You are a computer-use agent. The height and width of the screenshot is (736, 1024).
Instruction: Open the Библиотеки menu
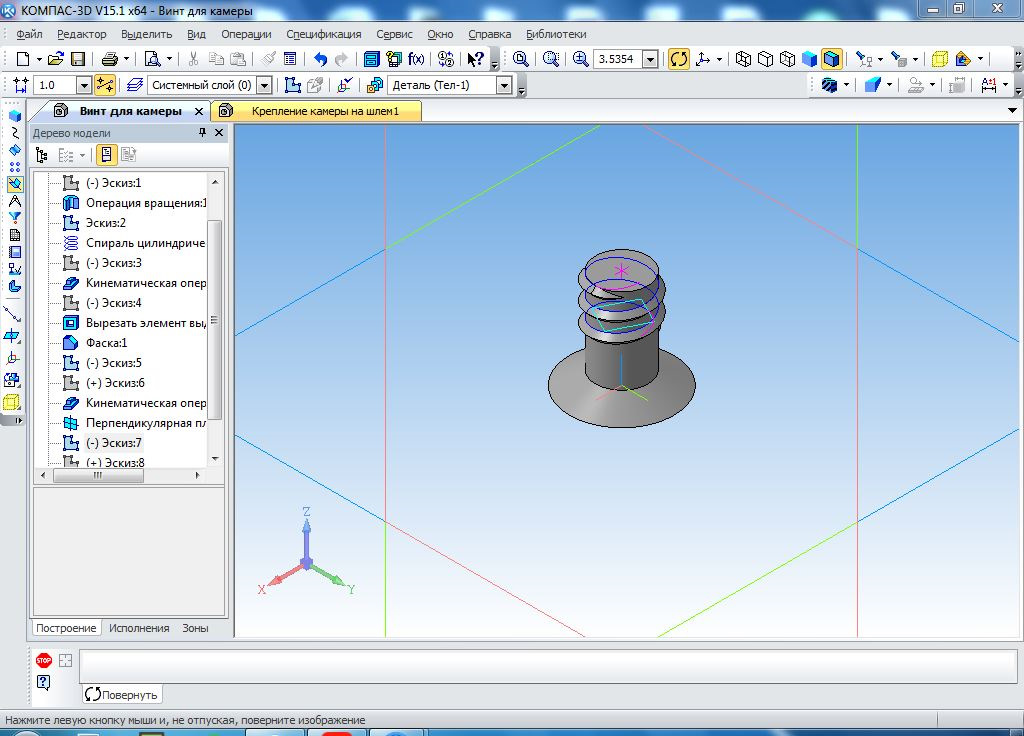point(556,34)
